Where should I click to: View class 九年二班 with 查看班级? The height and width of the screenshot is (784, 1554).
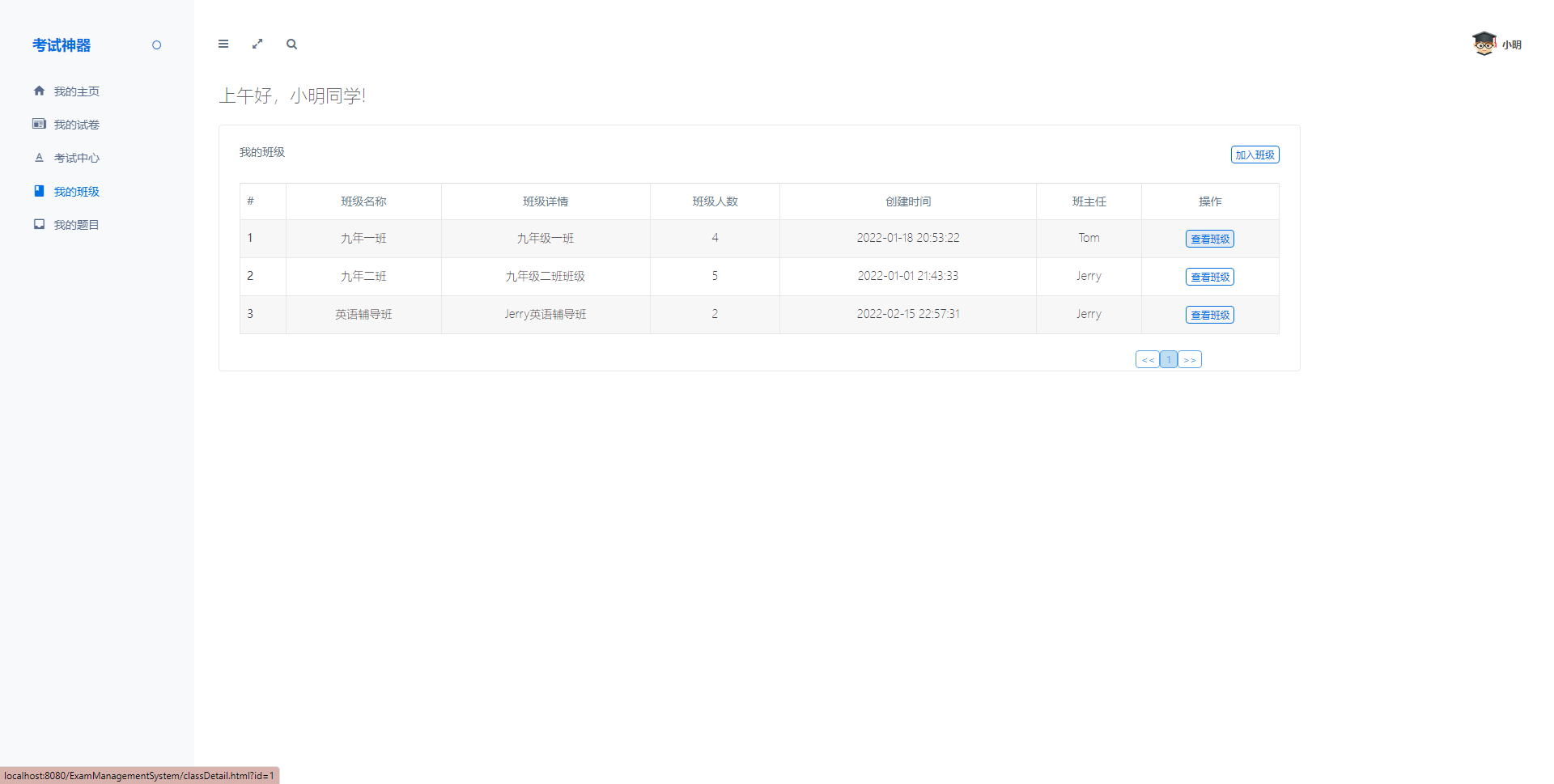click(1210, 277)
